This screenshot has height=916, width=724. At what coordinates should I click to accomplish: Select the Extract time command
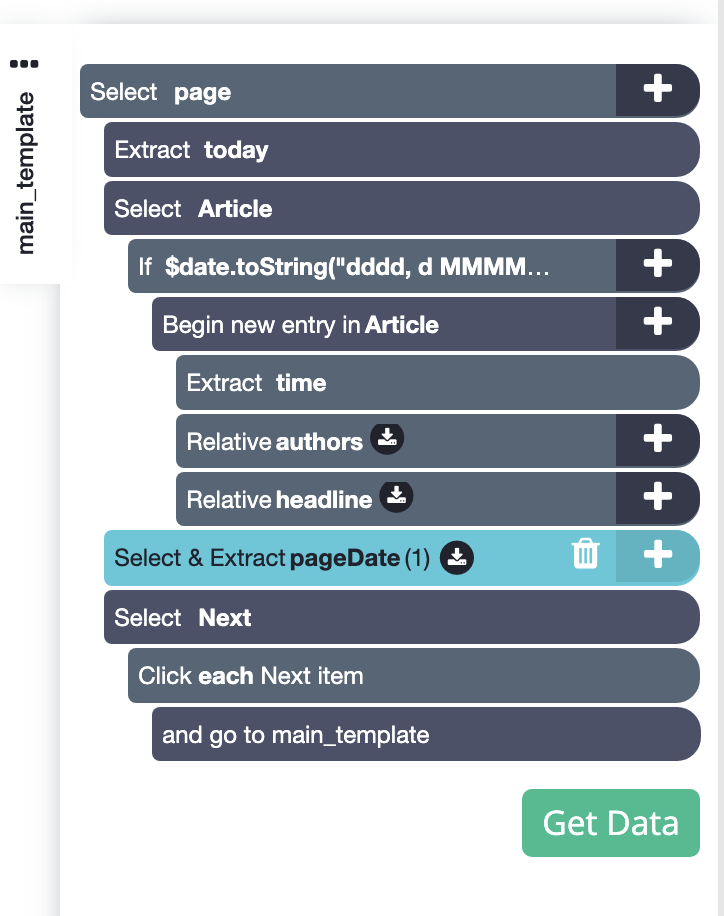(436, 382)
